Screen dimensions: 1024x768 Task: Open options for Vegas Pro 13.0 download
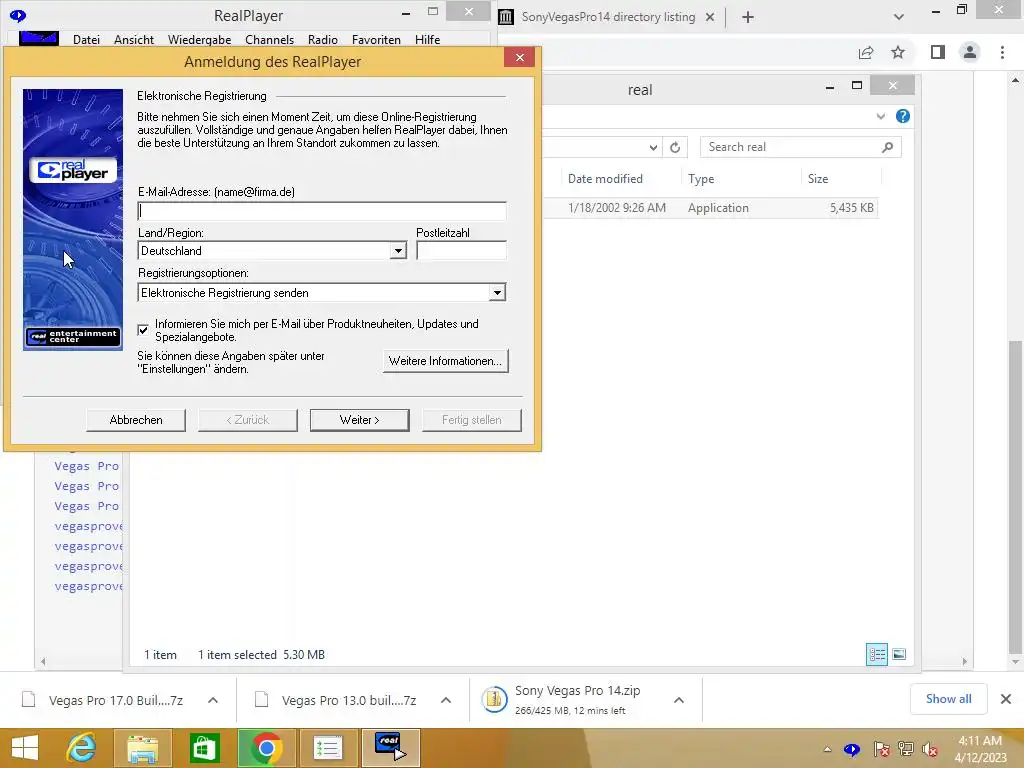click(446, 700)
